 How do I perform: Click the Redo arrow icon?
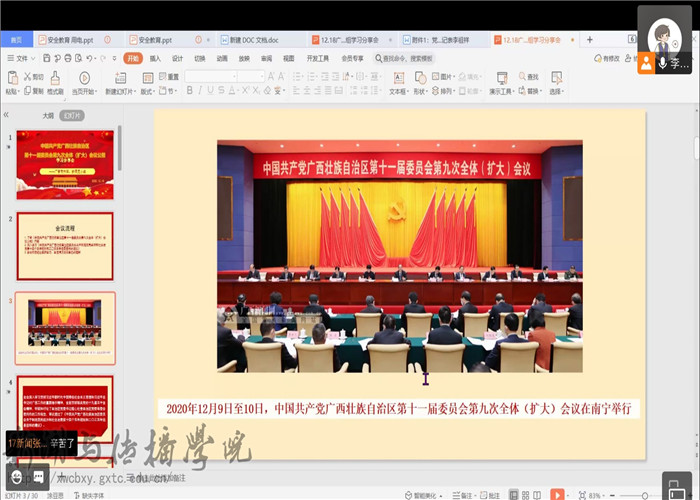[x=103, y=58]
